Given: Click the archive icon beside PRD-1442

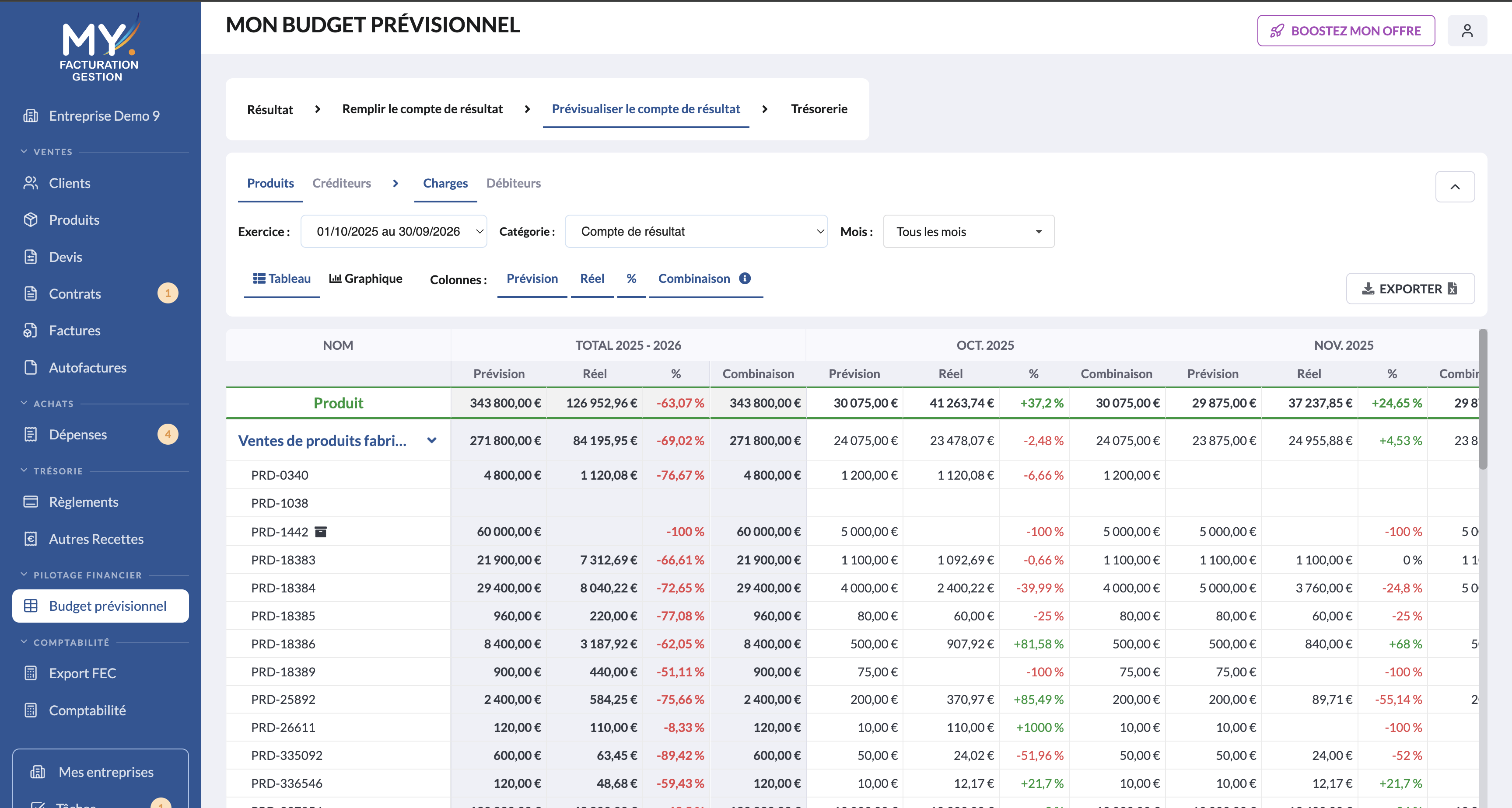Looking at the screenshot, I should click(321, 532).
